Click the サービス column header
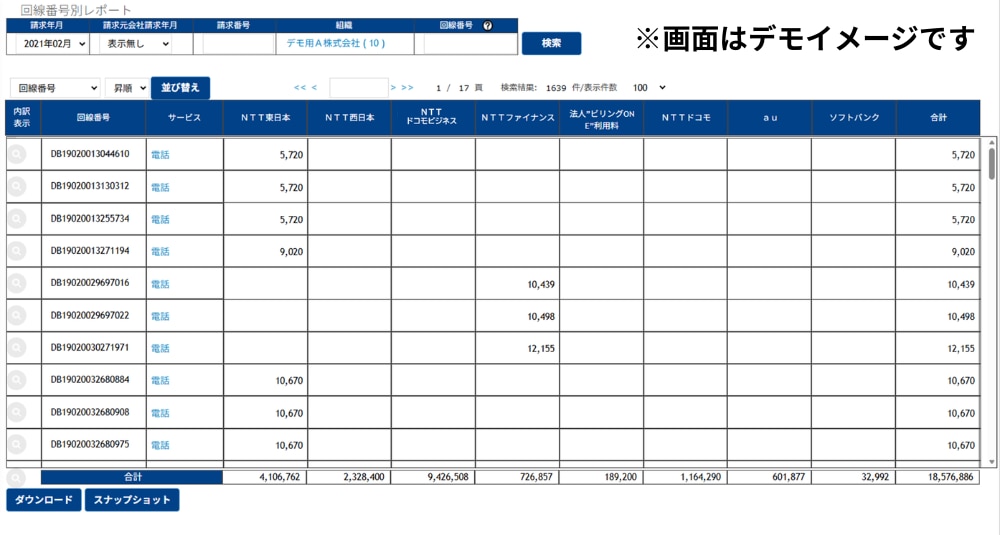The width and height of the screenshot is (1000, 535). (184, 117)
